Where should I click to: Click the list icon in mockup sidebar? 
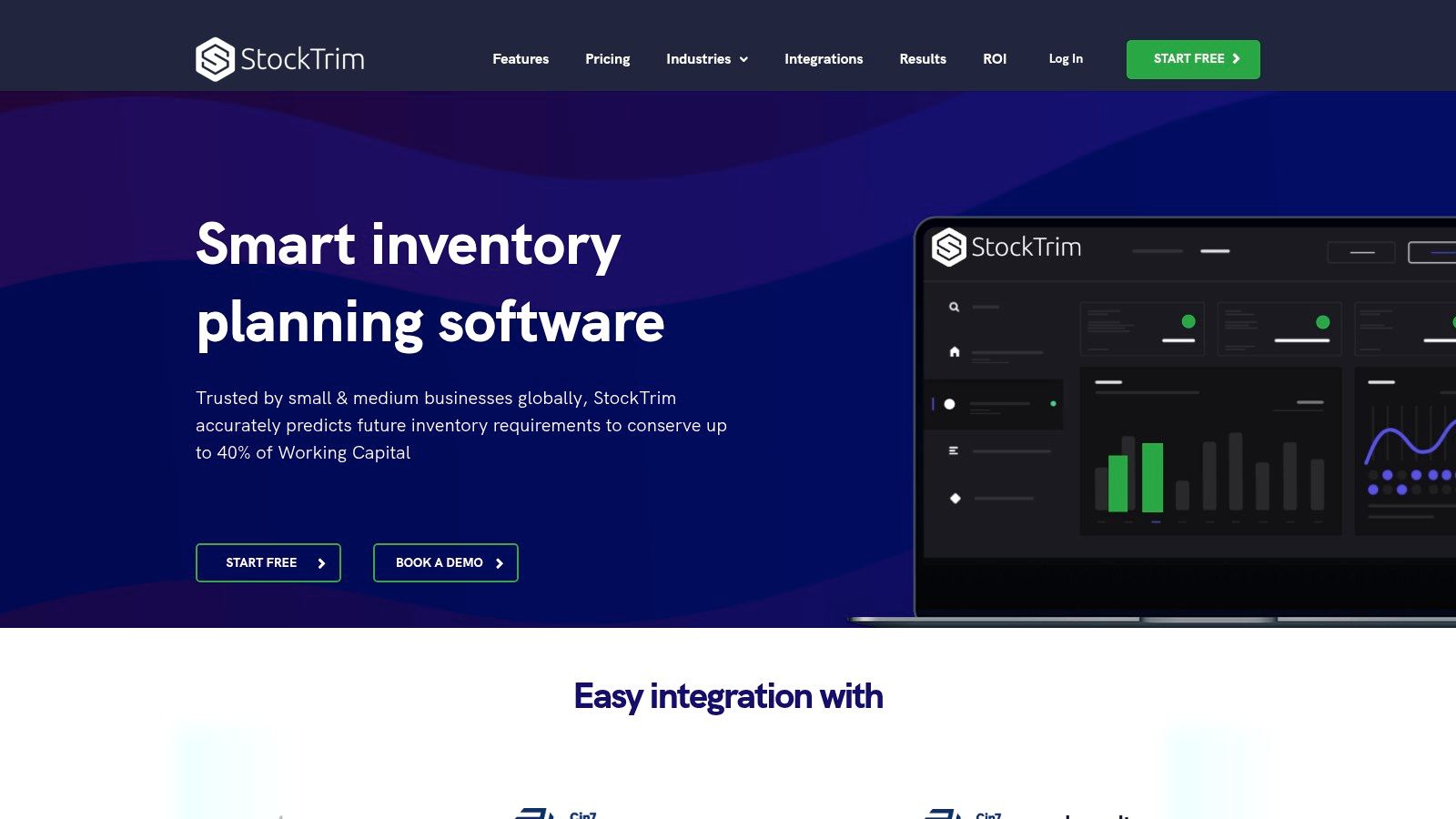(x=954, y=450)
